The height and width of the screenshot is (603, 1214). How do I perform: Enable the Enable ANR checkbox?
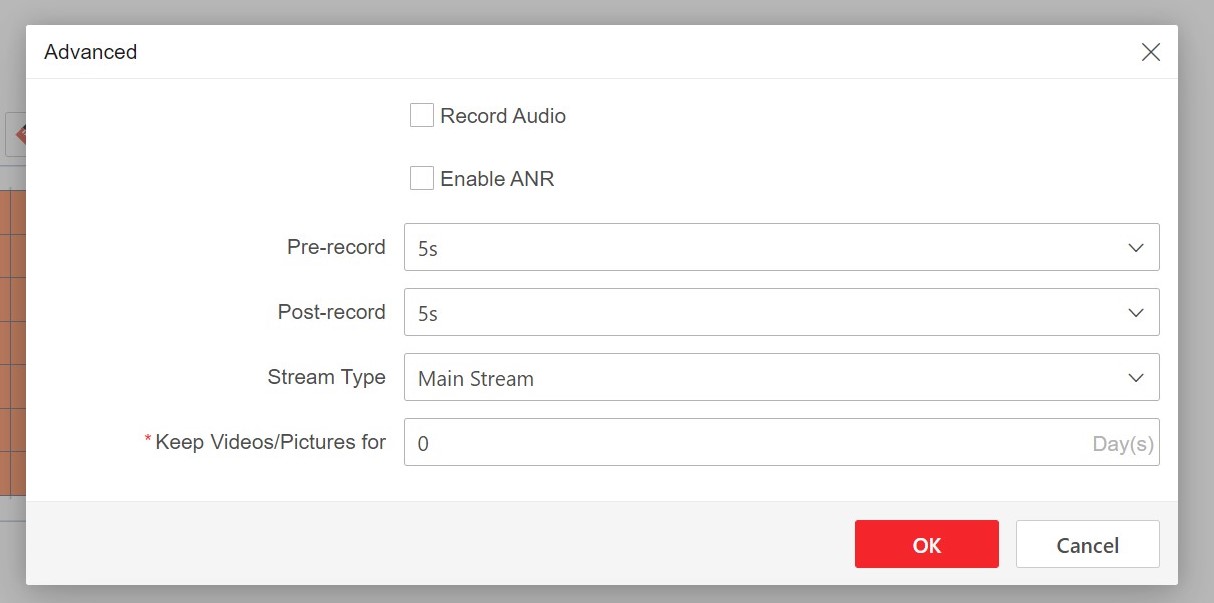[x=421, y=177]
